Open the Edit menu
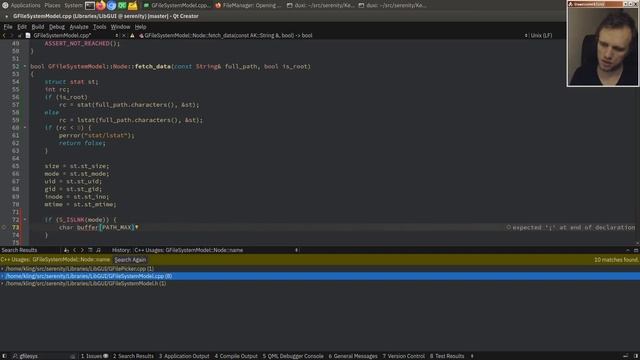640x360 pixels. [22, 27]
